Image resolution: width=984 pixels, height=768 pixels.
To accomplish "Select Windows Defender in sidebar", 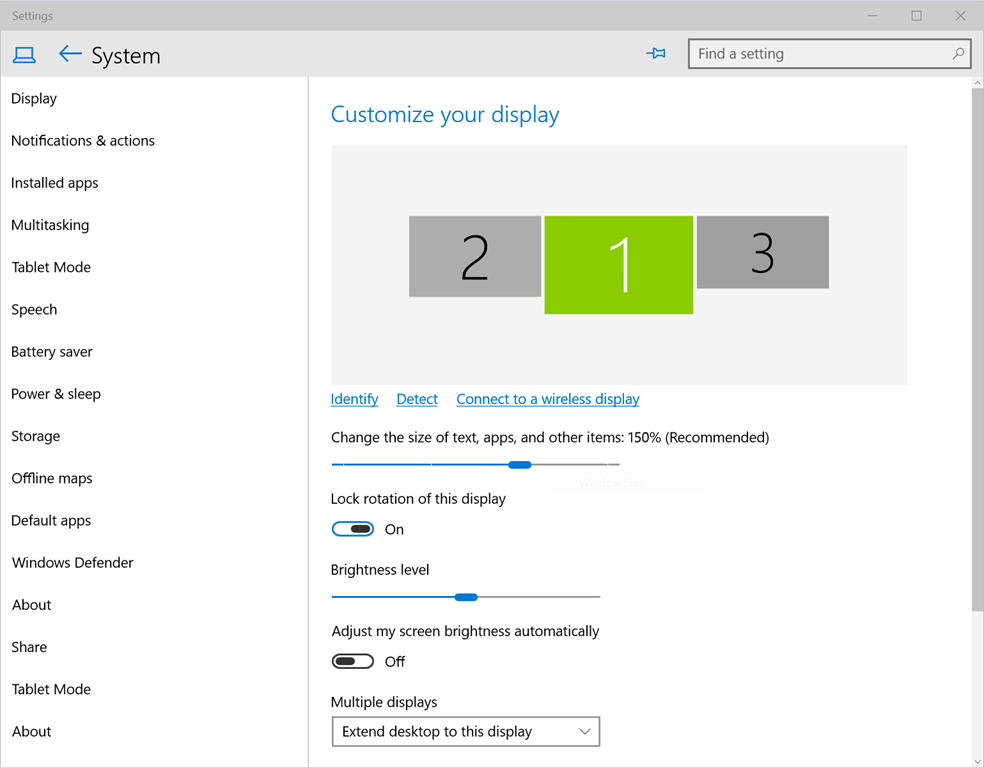I will 72,563.
